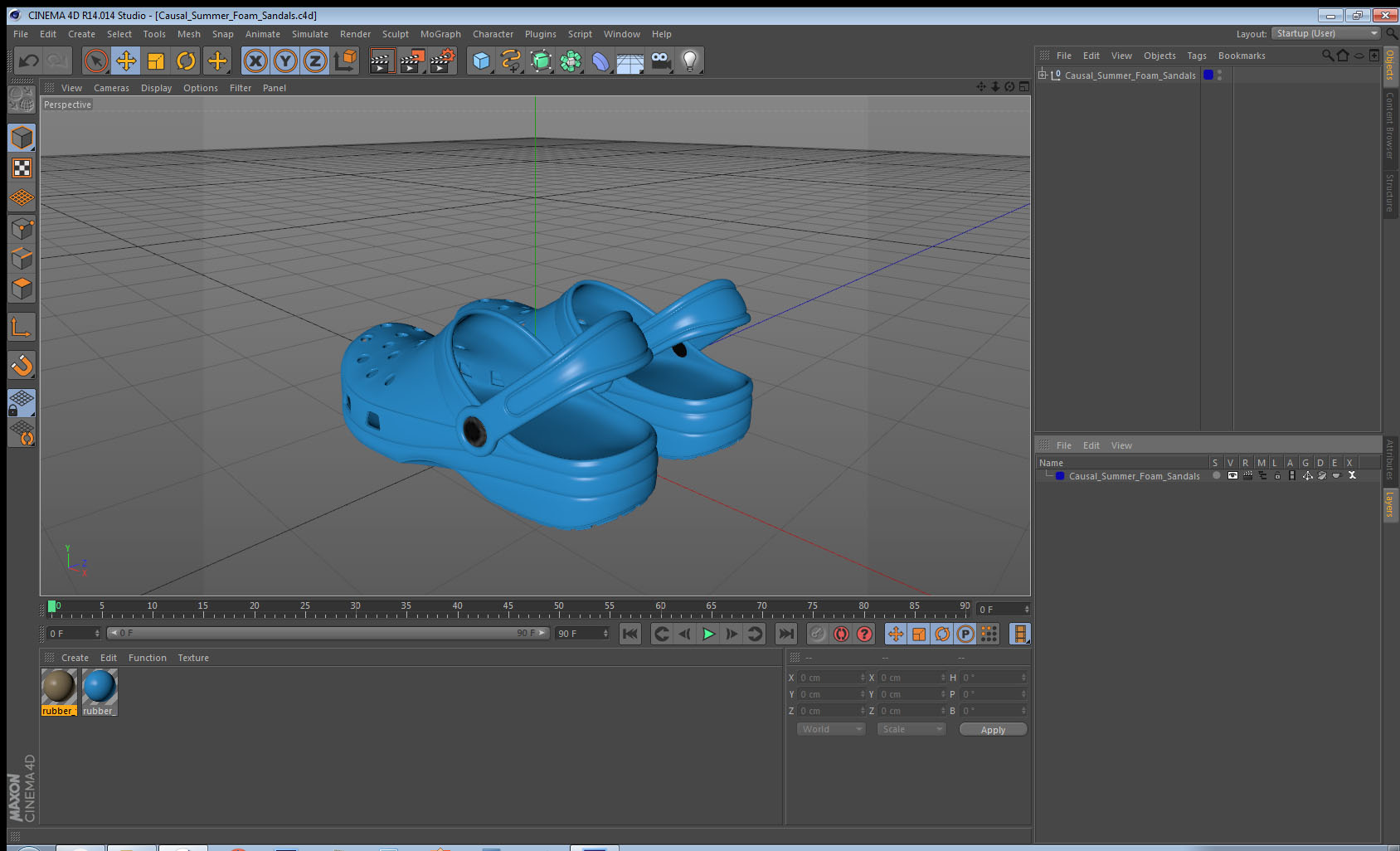
Task: Open the array modeling objects icon
Action: (571, 61)
